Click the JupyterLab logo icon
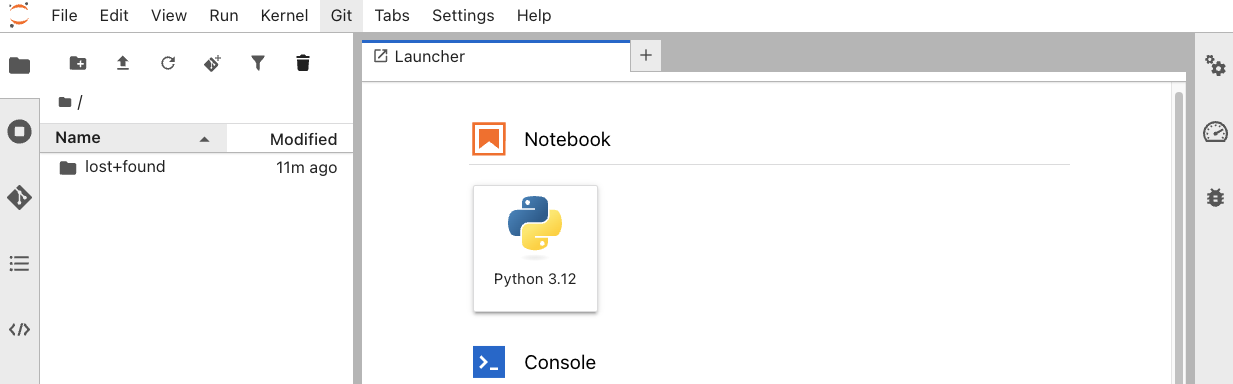Screen dimensions: 1233x384 coord(19,14)
